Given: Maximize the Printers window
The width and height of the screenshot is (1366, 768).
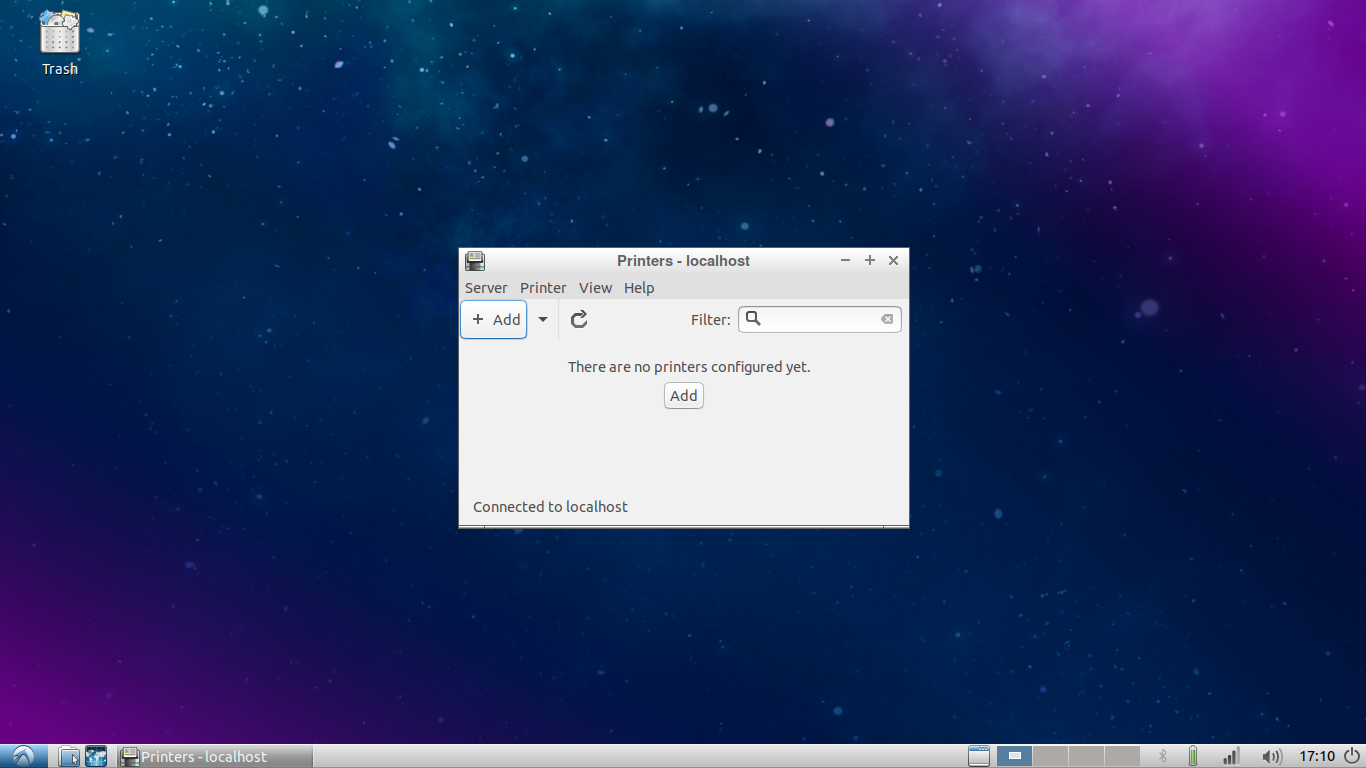Looking at the screenshot, I should [870, 260].
